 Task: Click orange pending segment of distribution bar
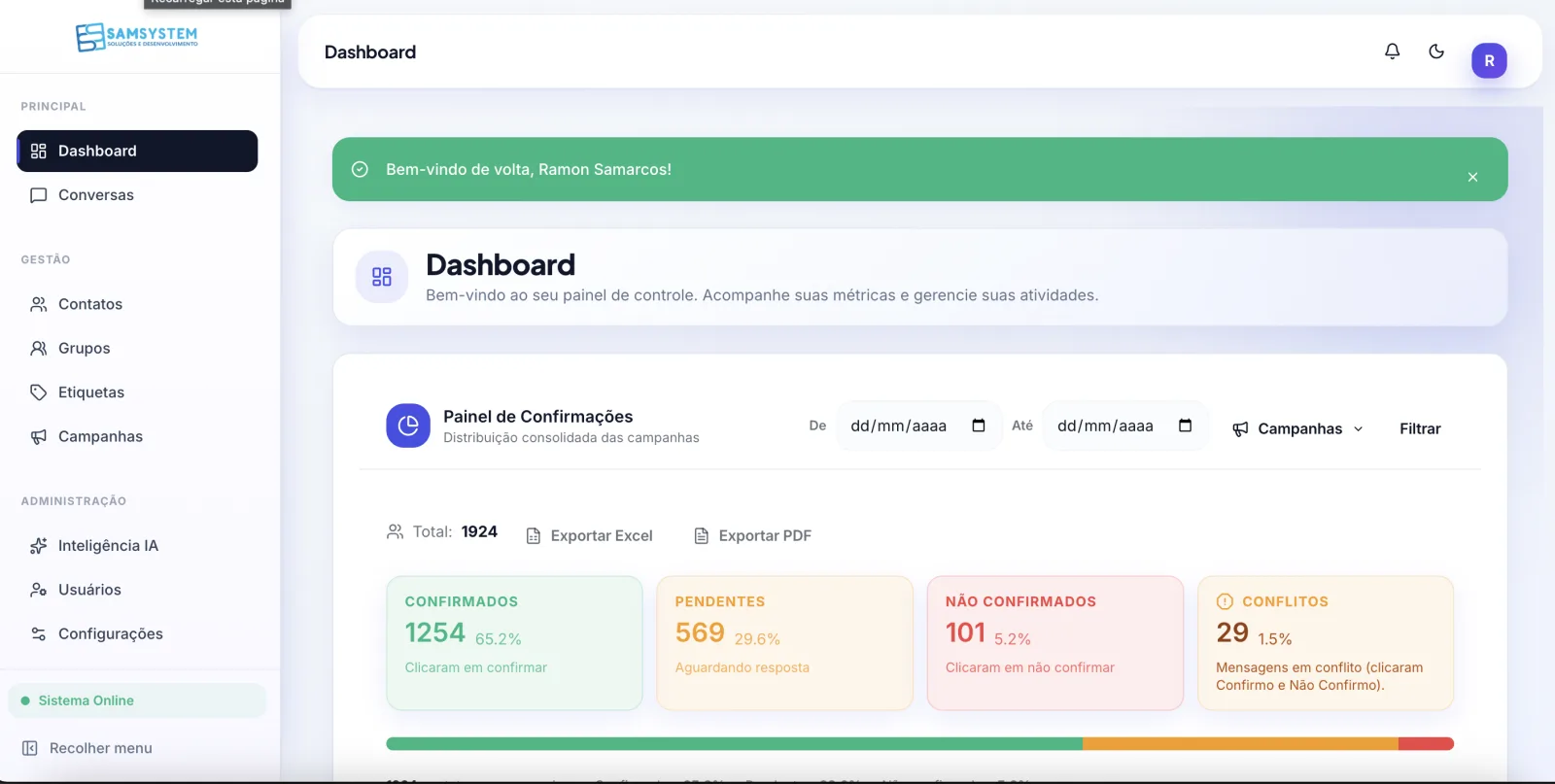tap(1241, 743)
